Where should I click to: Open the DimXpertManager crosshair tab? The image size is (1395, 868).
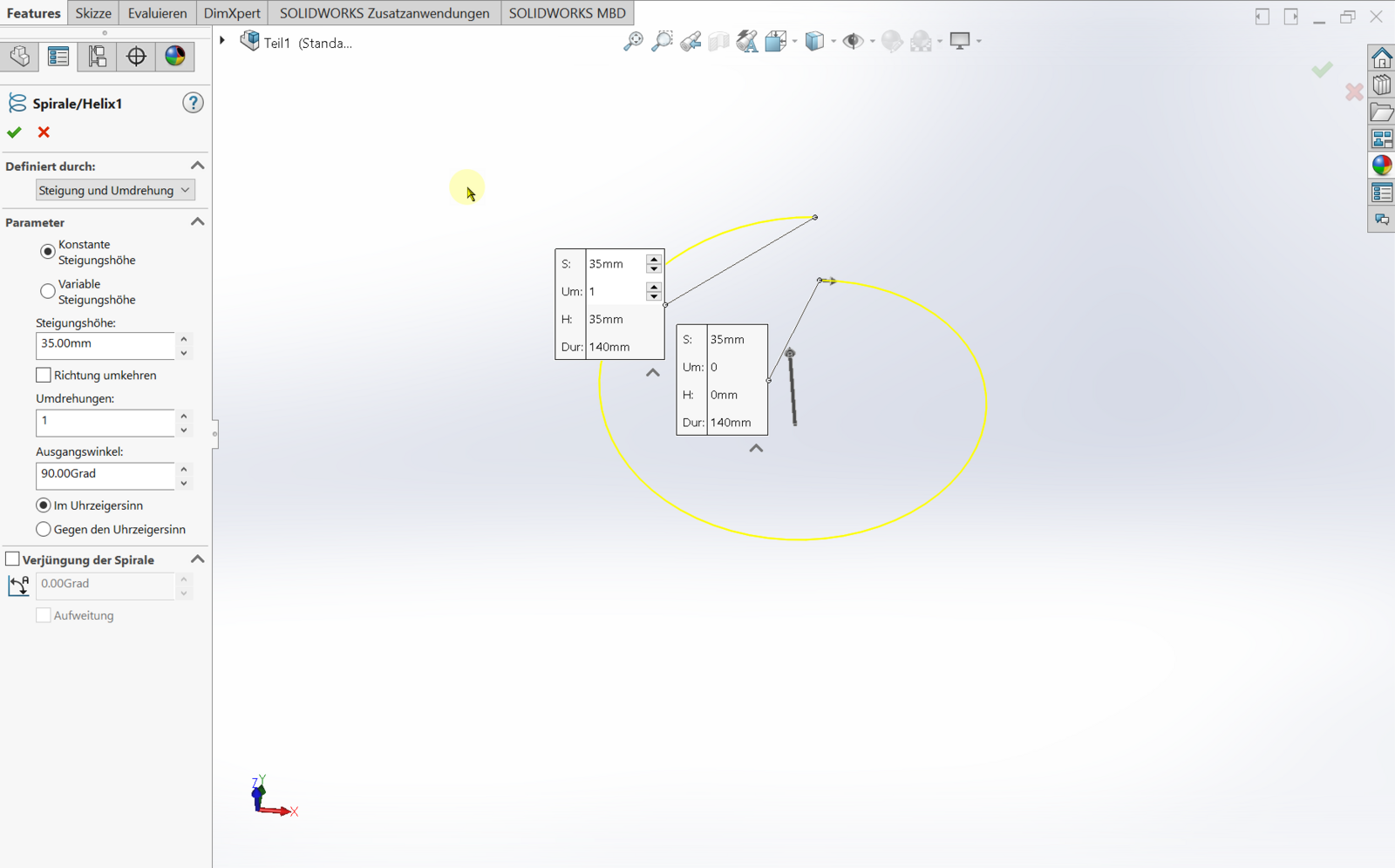[x=136, y=57]
